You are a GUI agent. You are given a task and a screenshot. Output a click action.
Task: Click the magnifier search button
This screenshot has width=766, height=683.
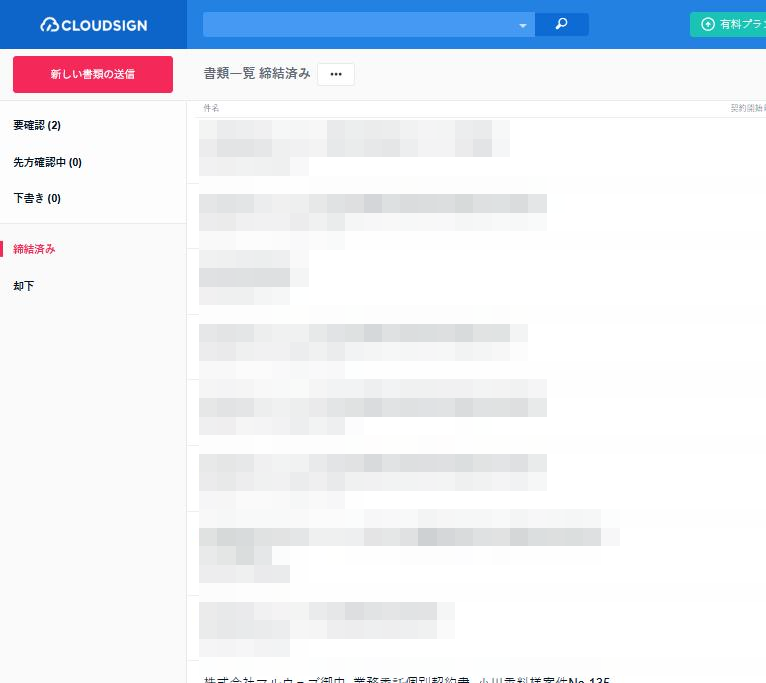tap(562, 24)
